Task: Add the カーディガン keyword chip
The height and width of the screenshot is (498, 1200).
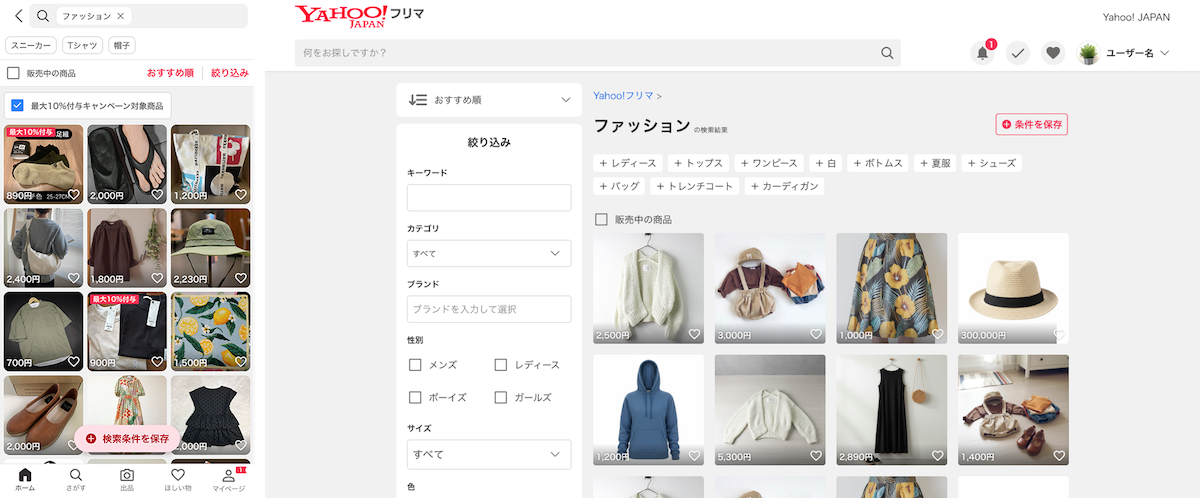Action: tap(785, 186)
